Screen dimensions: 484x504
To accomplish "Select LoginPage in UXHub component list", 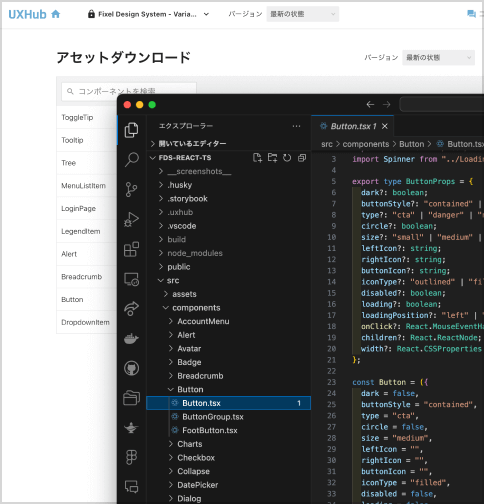I will [87, 208].
